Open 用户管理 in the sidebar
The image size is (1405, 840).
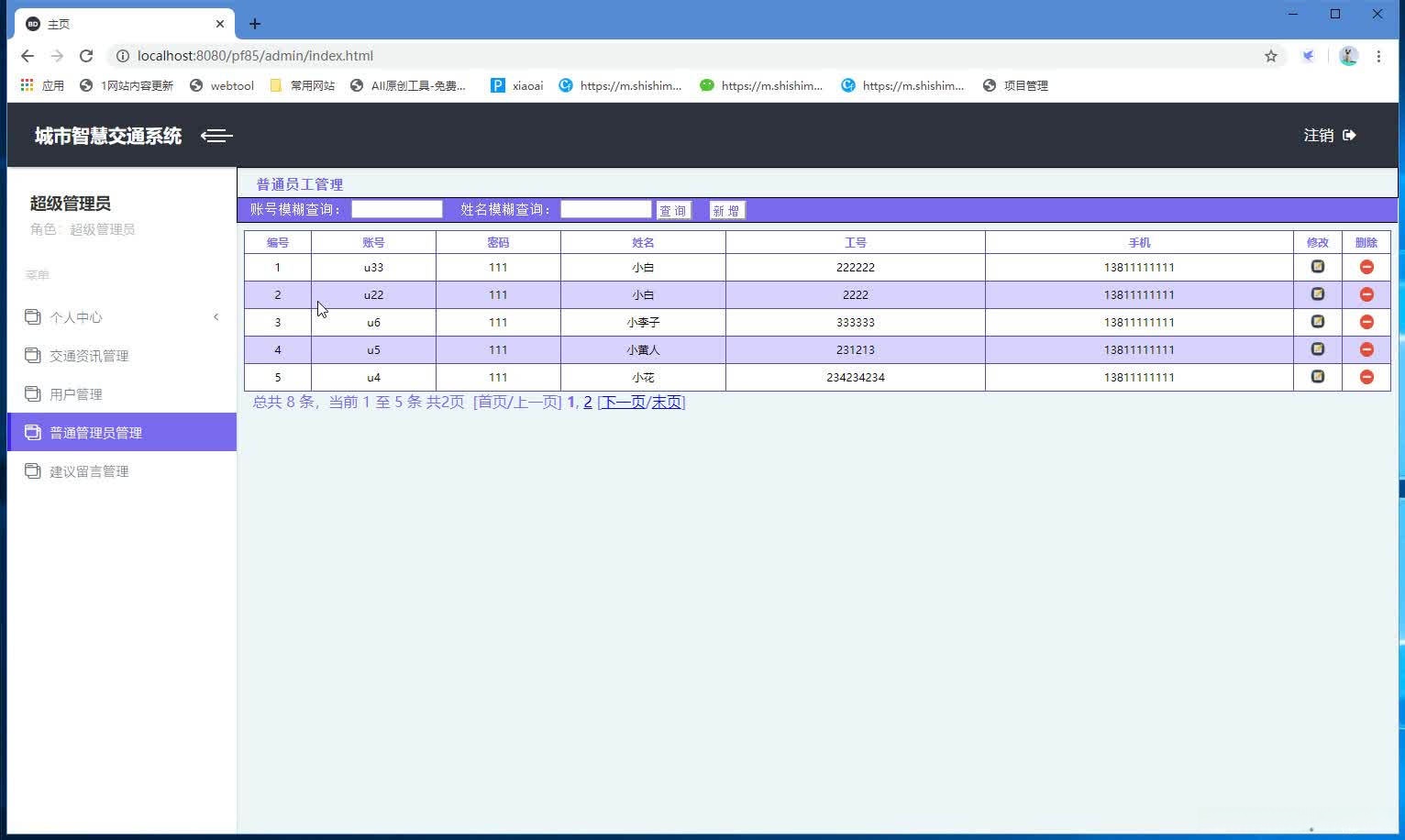tap(76, 394)
